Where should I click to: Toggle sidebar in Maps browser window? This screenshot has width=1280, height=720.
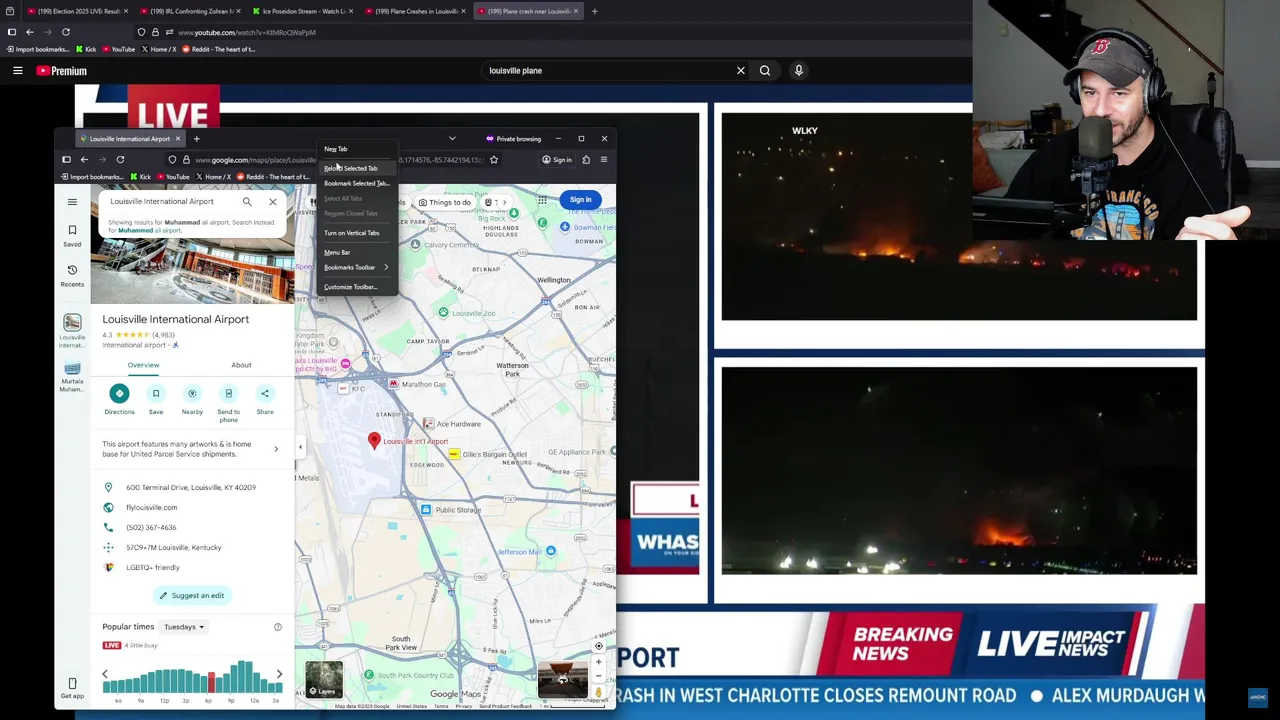[x=66, y=160]
